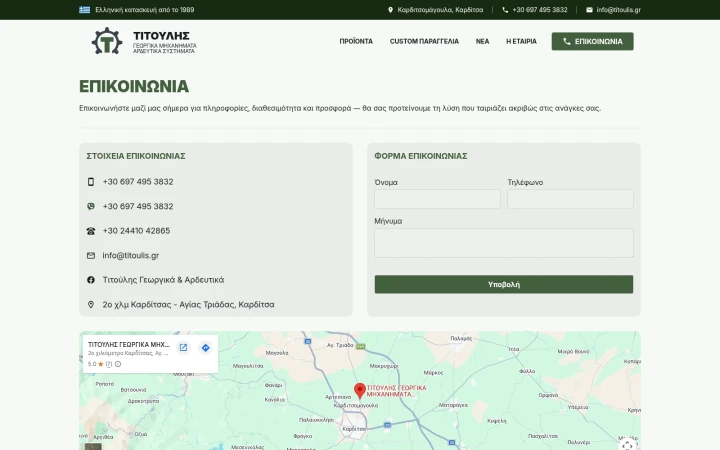Open the CUSTOM ΠΑΡΑΓΓΕΛΙΑ menu item

point(424,41)
